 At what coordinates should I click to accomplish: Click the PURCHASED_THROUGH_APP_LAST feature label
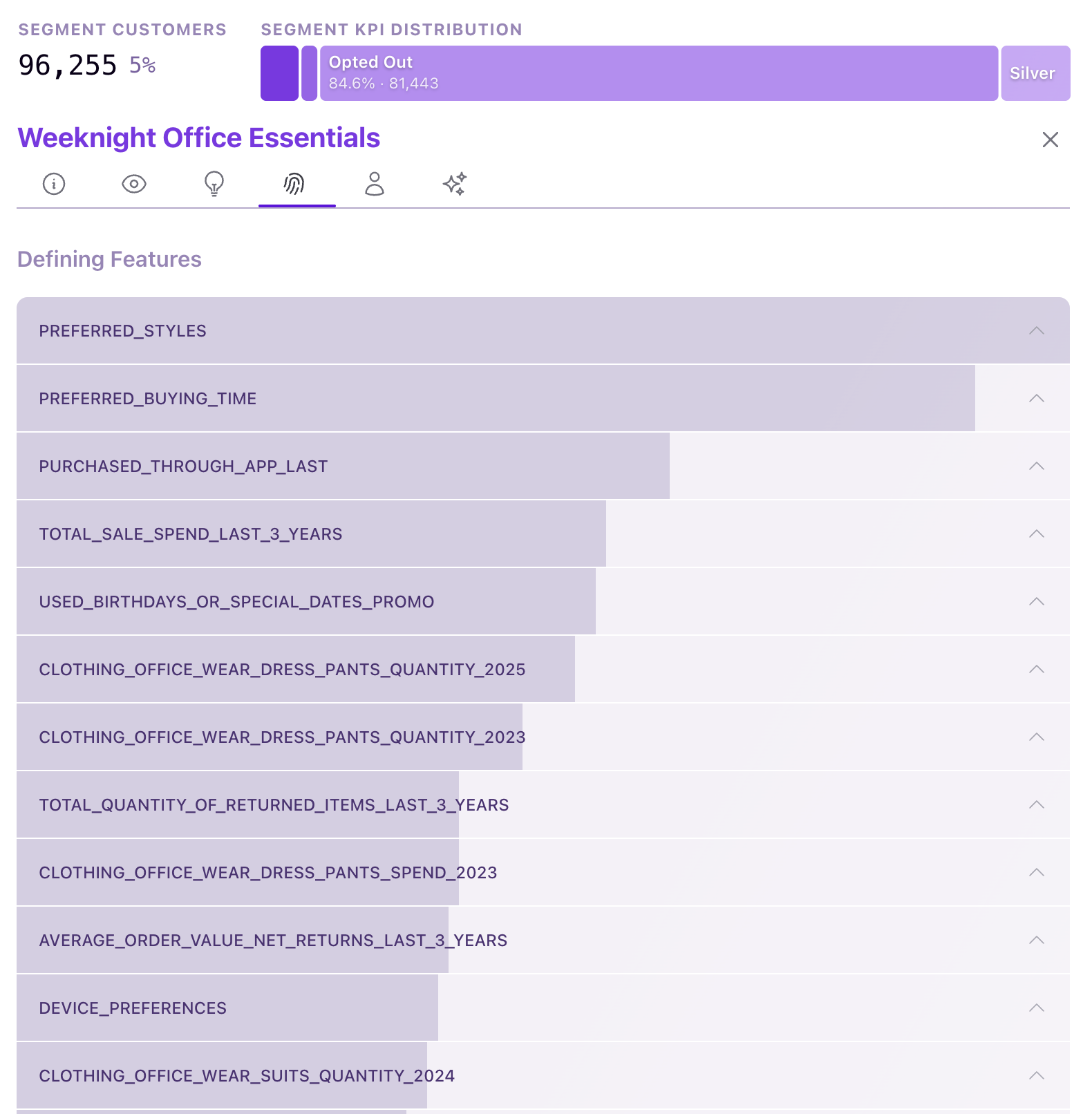point(183,466)
